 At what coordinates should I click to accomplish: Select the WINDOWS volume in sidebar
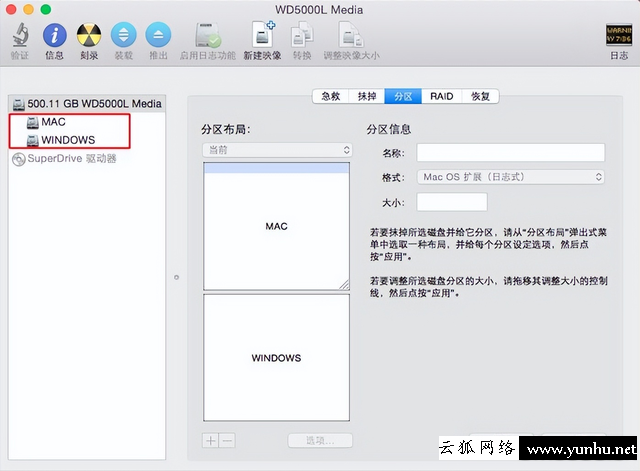click(x=61, y=140)
